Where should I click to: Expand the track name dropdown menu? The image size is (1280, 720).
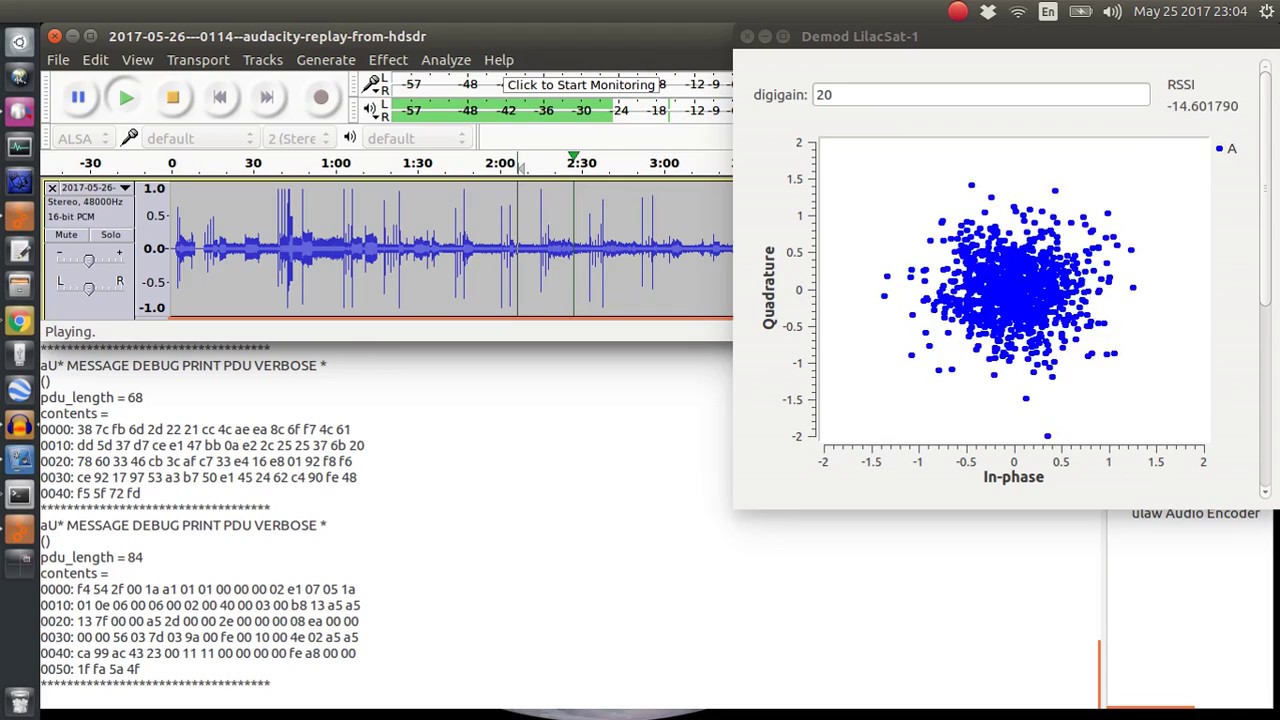click(x=125, y=188)
